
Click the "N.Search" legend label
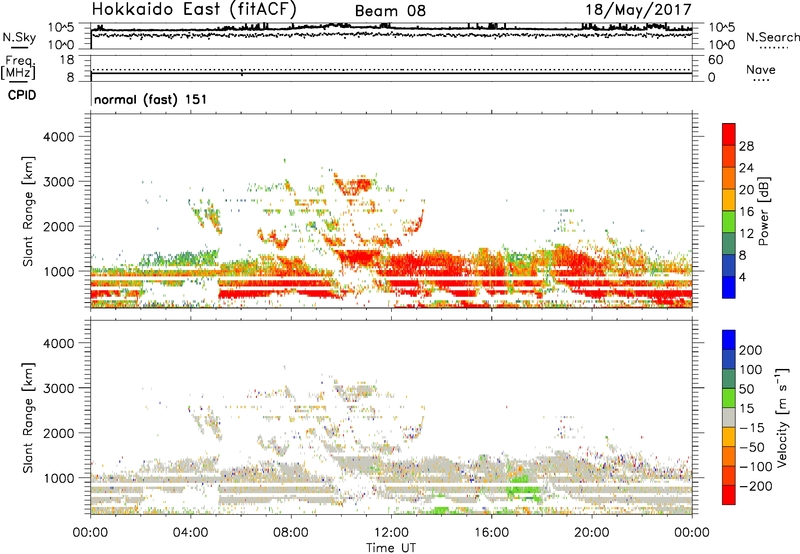[772, 37]
